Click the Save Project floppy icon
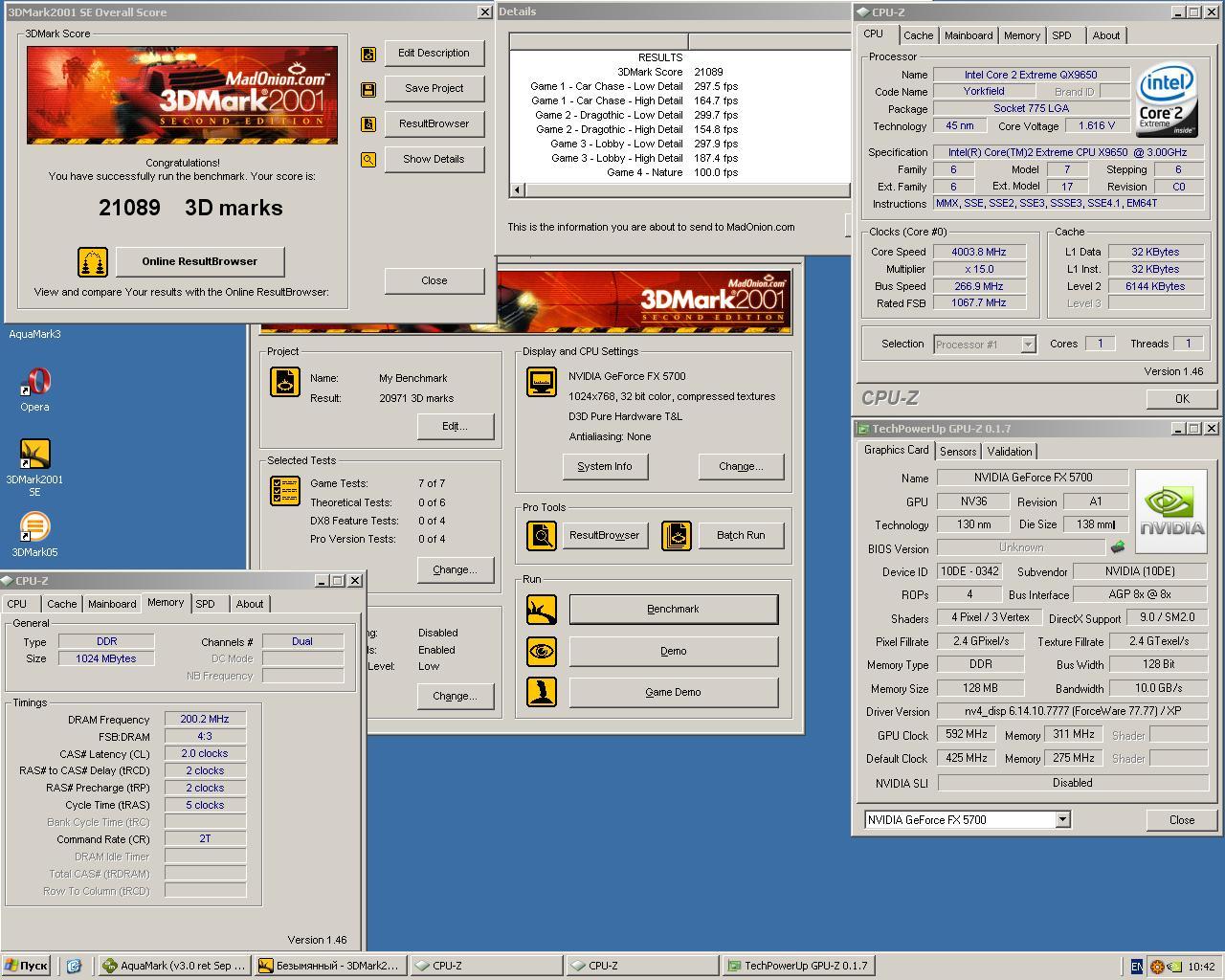Viewport: 1225px width, 980px height. coord(368,89)
